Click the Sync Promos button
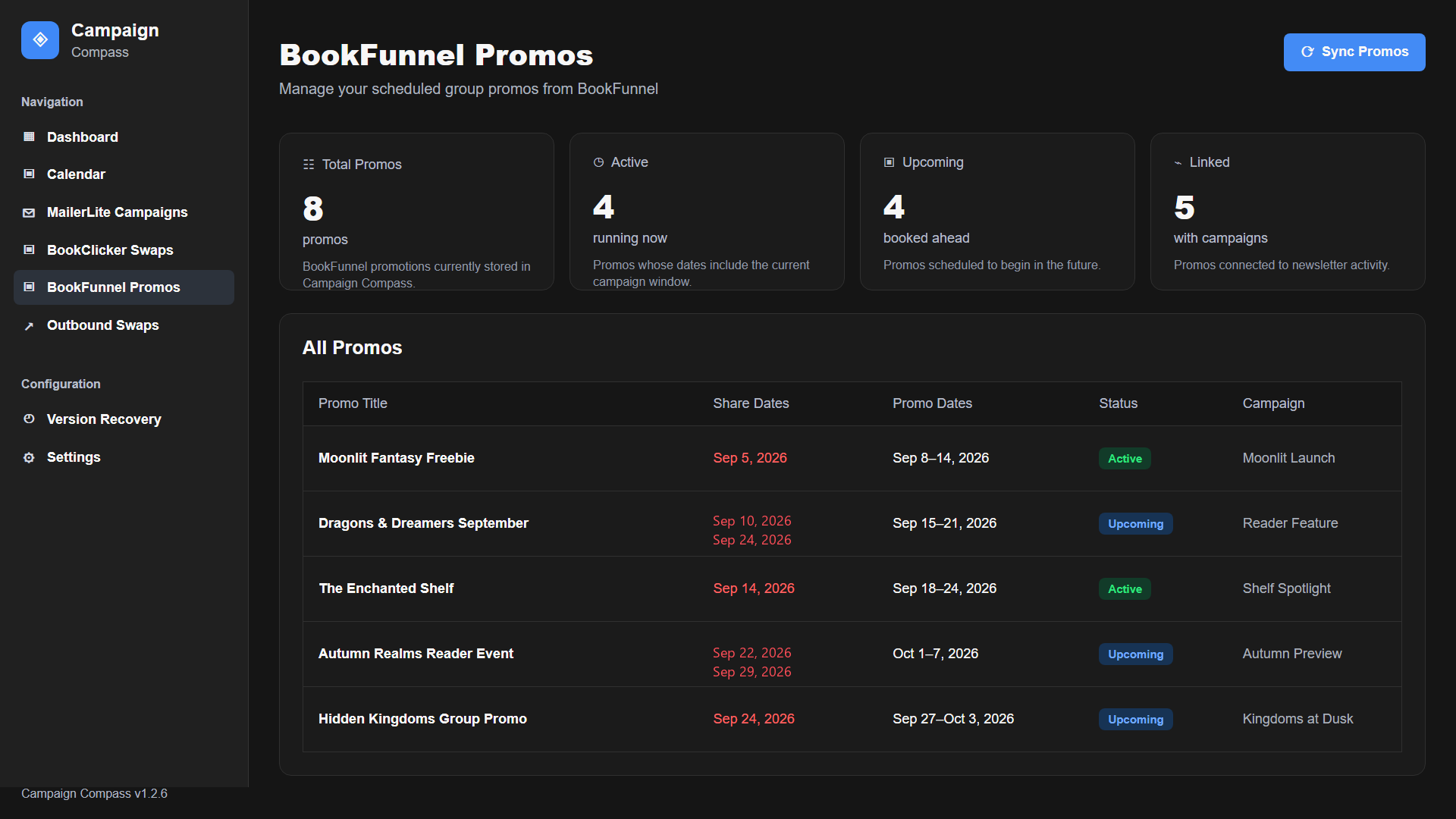Screen dimensions: 1456x819 point(1354,52)
